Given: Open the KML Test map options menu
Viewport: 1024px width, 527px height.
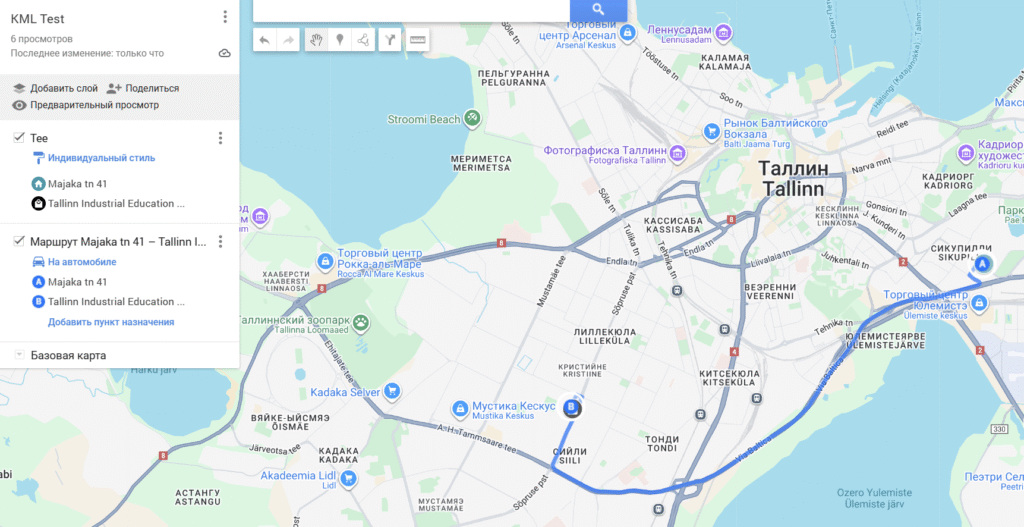Looking at the screenshot, I should click(x=225, y=17).
